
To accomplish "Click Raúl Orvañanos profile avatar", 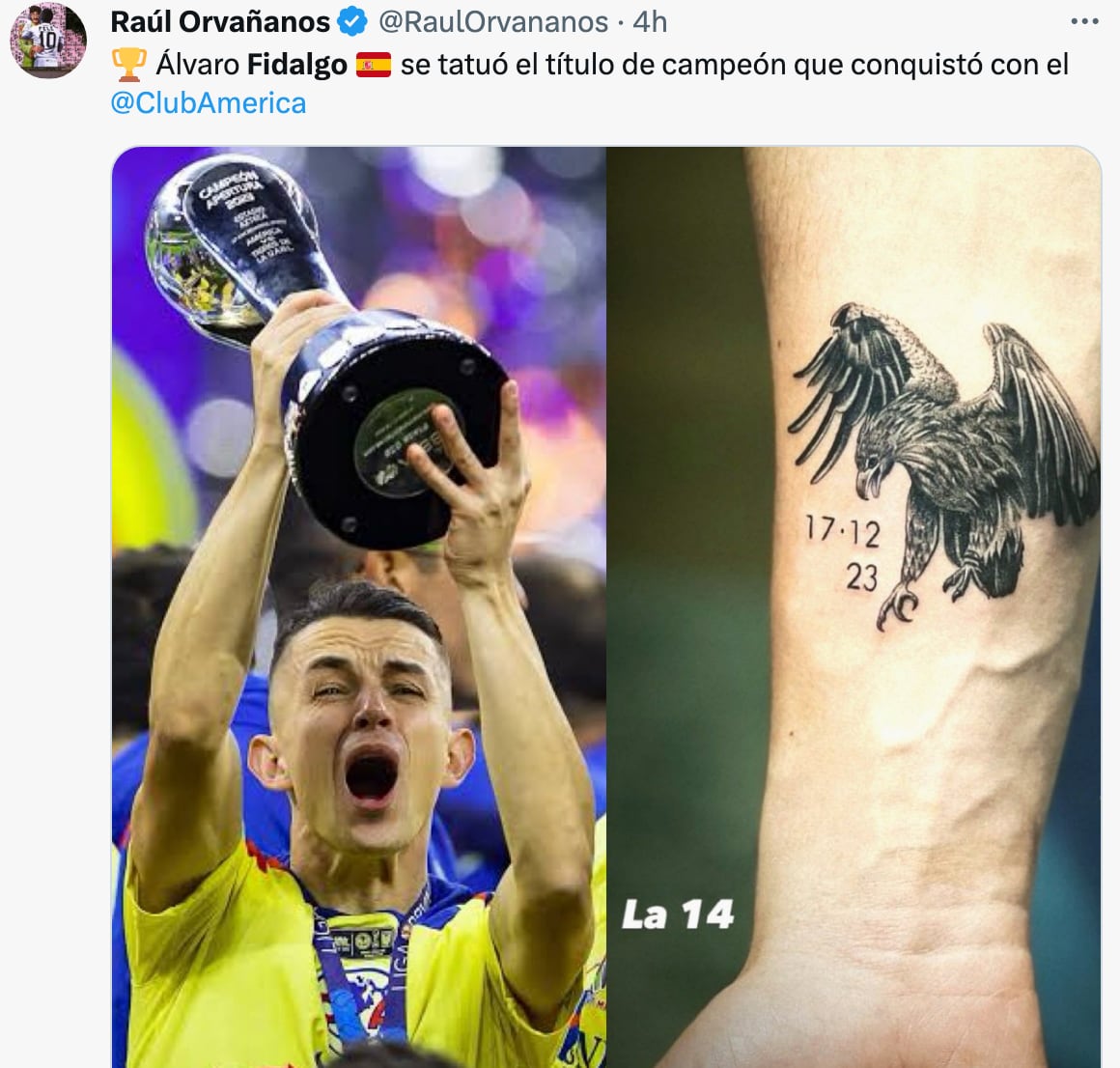I will click(x=48, y=40).
